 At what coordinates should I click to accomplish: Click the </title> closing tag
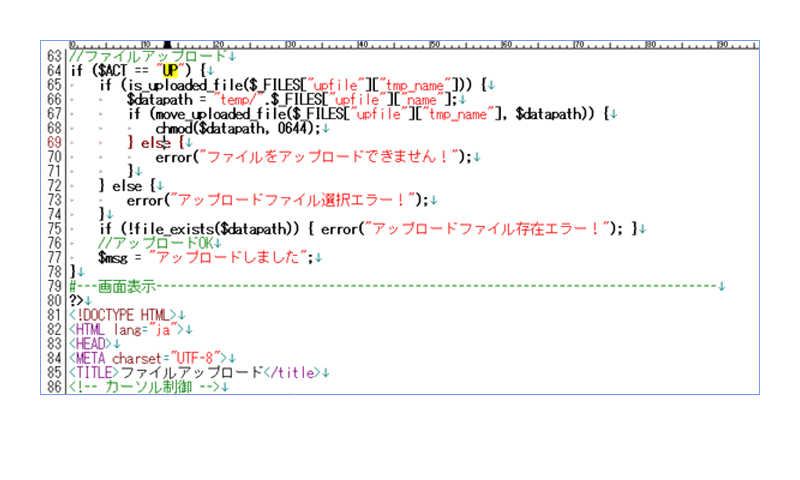pyautogui.click(x=293, y=373)
